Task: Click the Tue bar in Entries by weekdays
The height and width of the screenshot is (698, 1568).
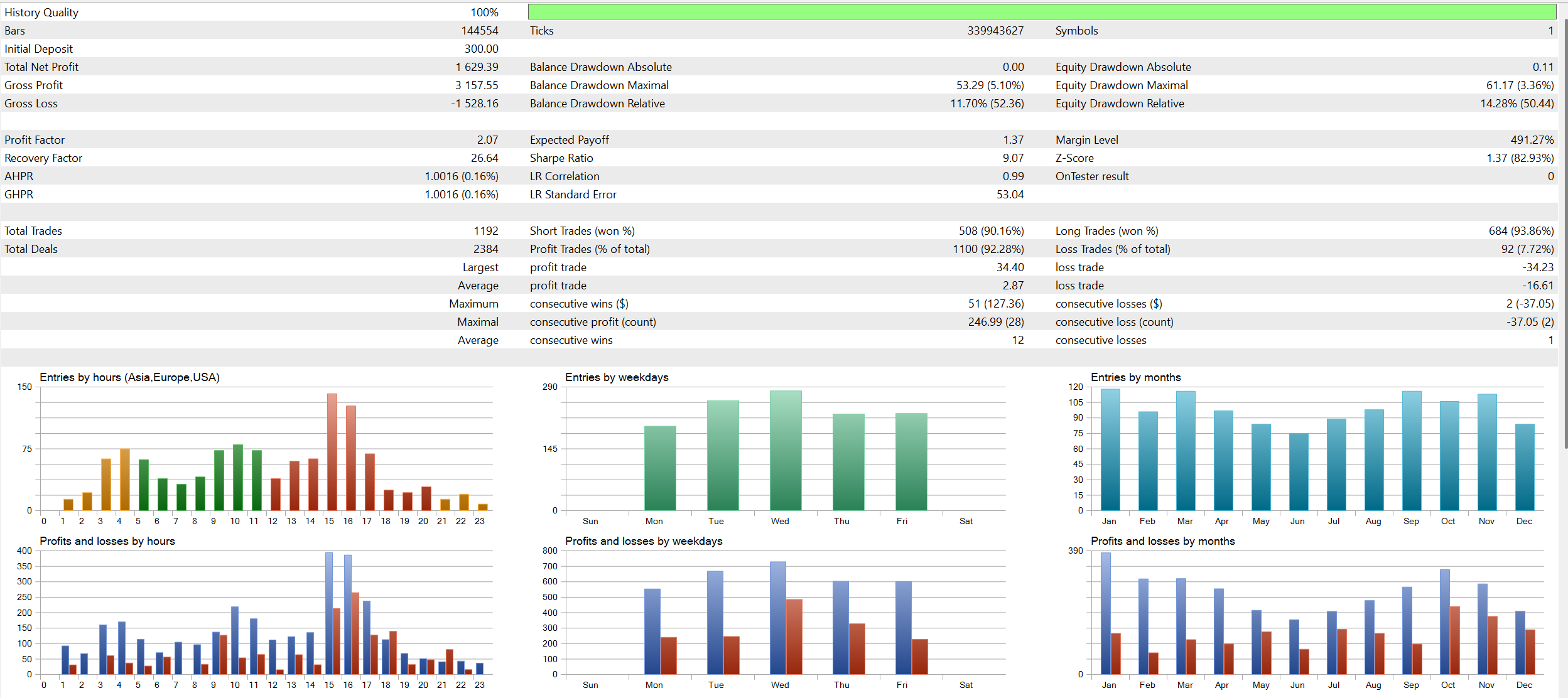Action: pos(723,456)
